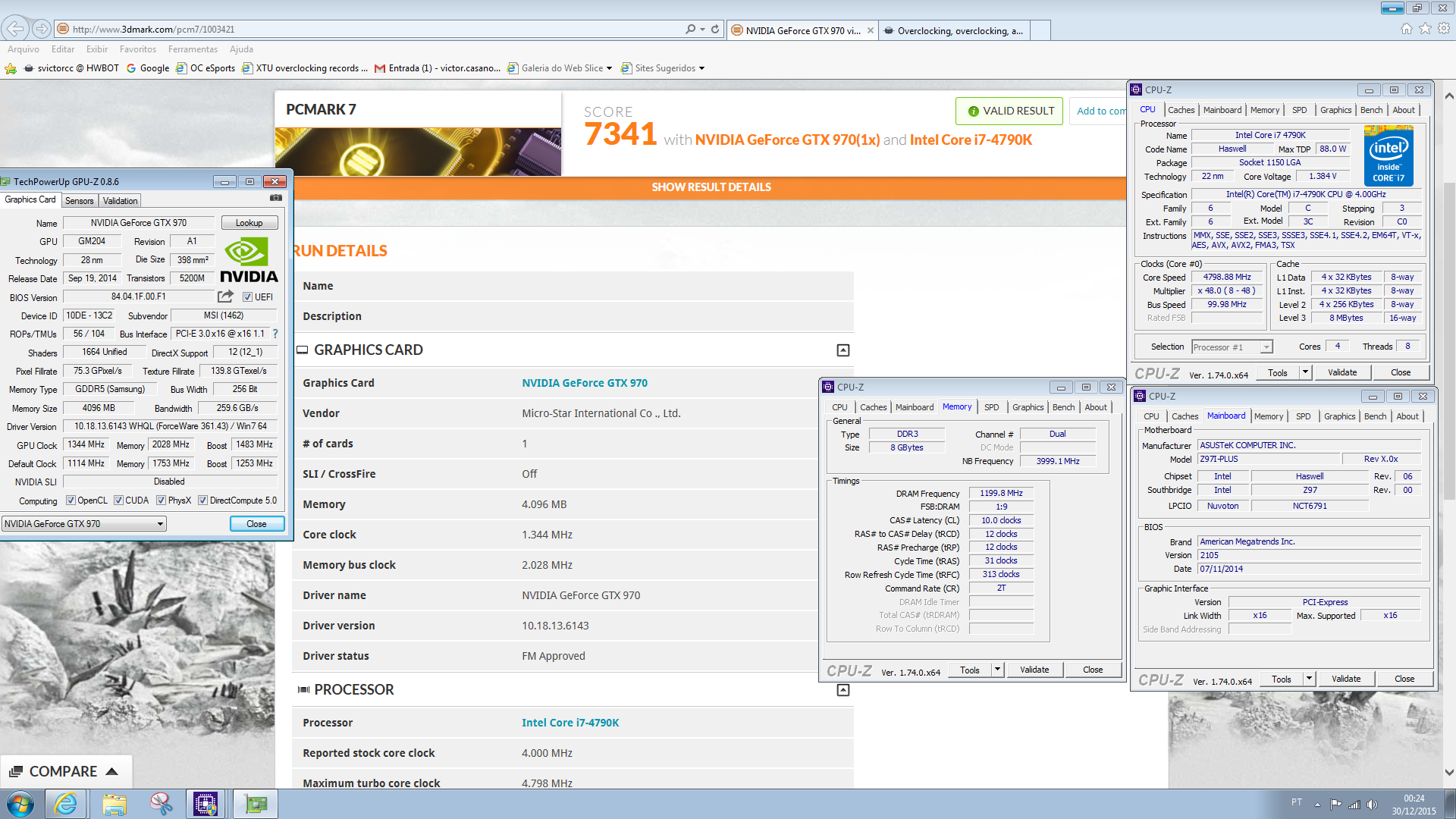The width and height of the screenshot is (1456, 819).
Task: Click the network signal tray icon
Action: (x=1354, y=805)
